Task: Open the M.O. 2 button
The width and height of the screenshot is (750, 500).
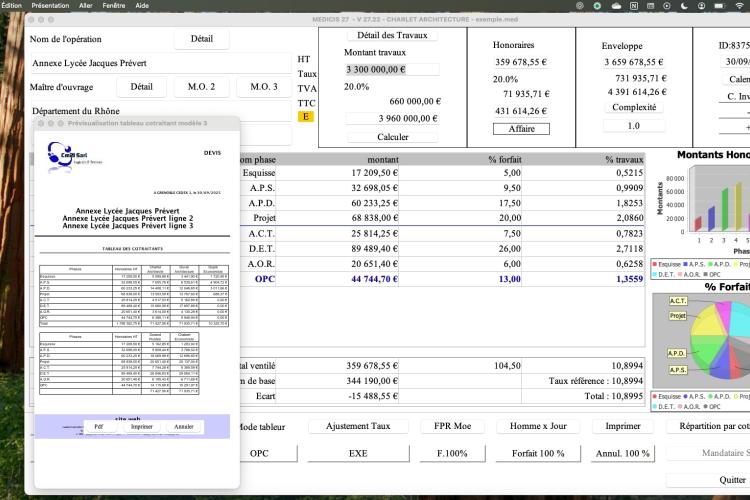Action: coord(201,87)
